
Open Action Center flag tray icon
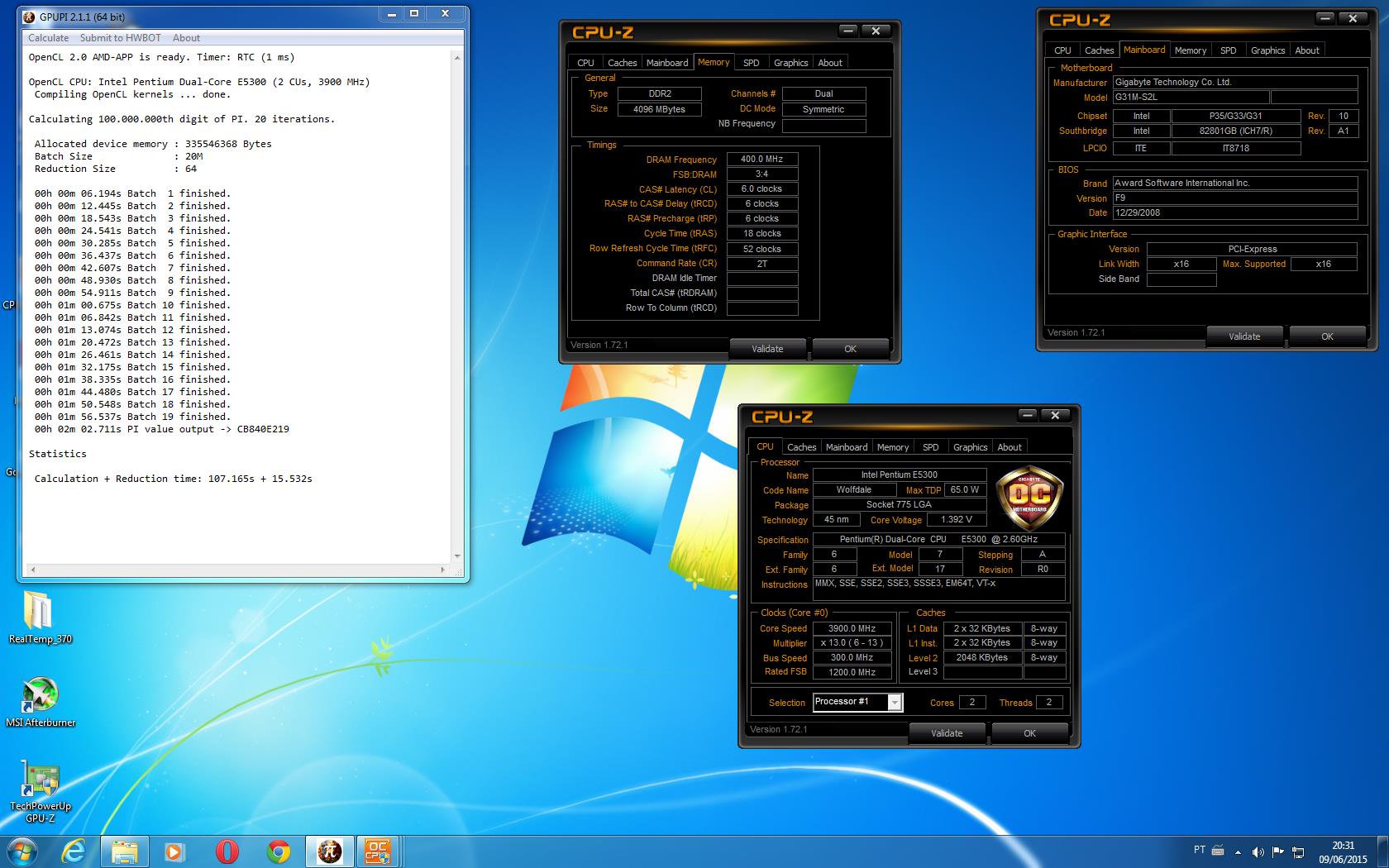[x=1278, y=851]
